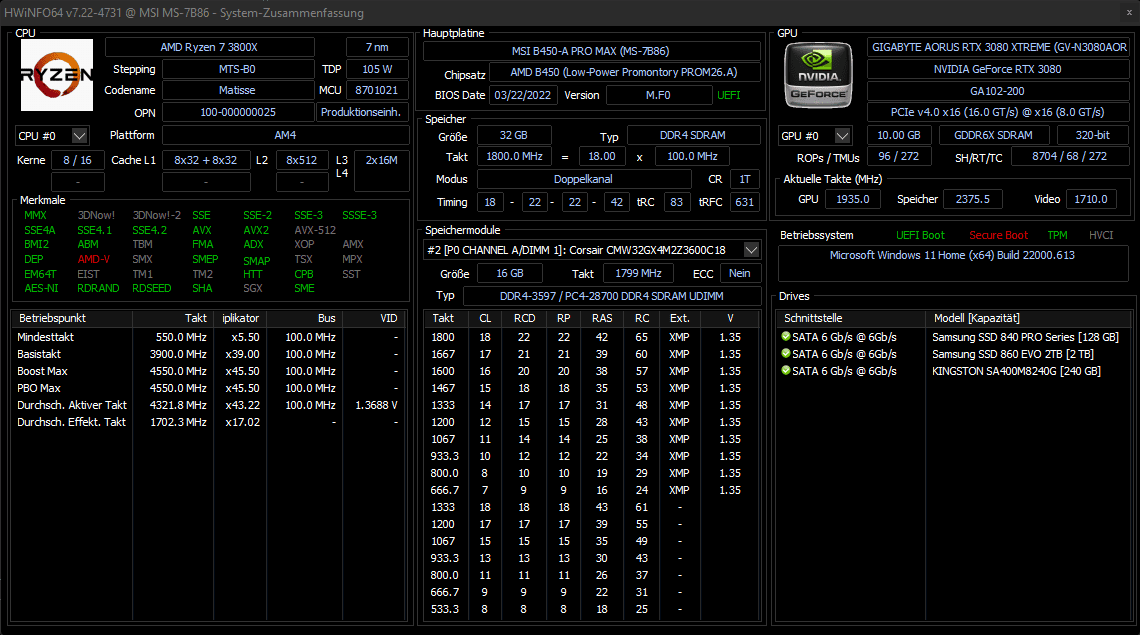Click the '320-bit' bus width field
This screenshot has height=635, width=1140.
click(1093, 135)
